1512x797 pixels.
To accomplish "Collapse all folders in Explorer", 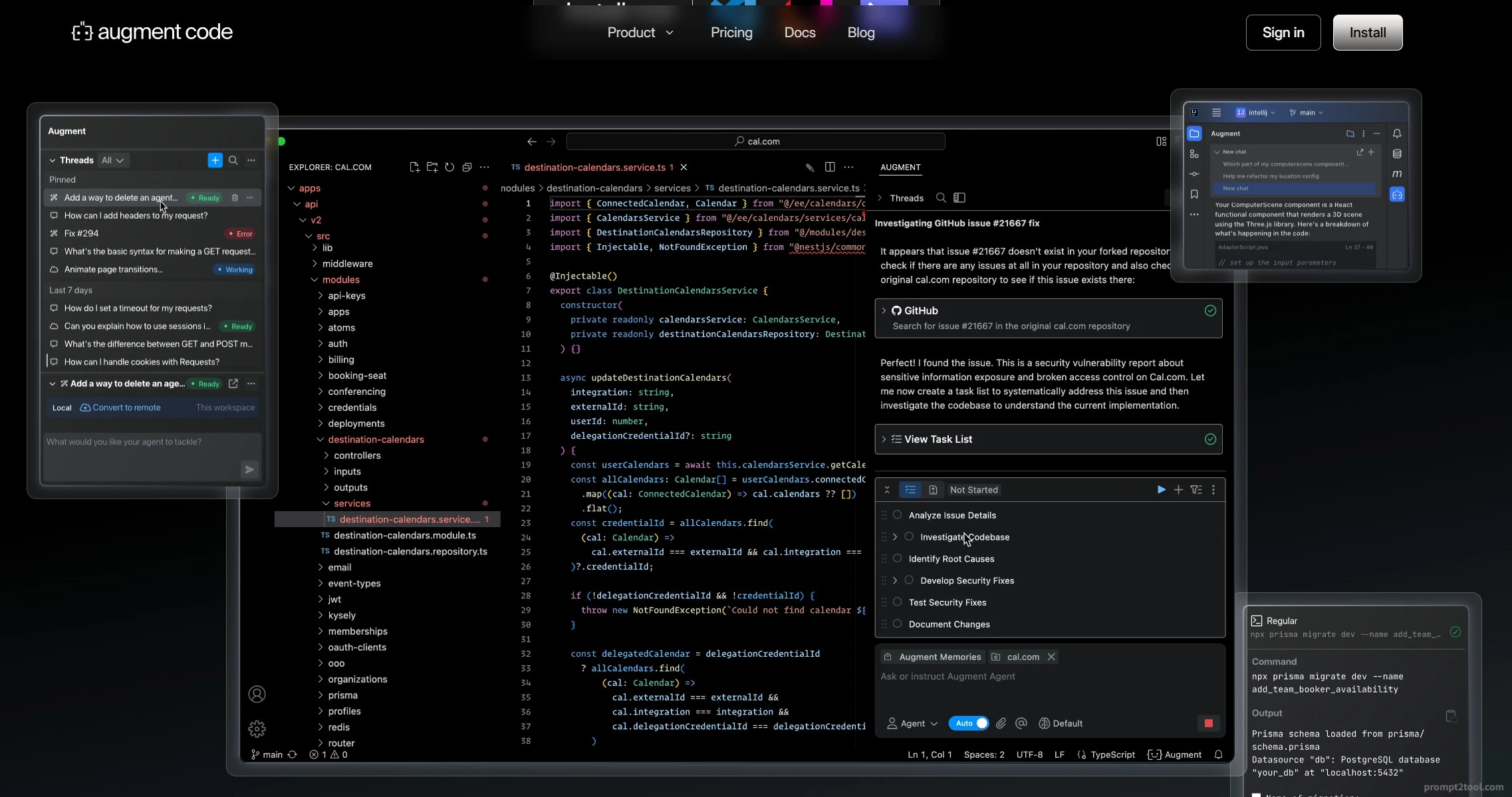I will (467, 168).
